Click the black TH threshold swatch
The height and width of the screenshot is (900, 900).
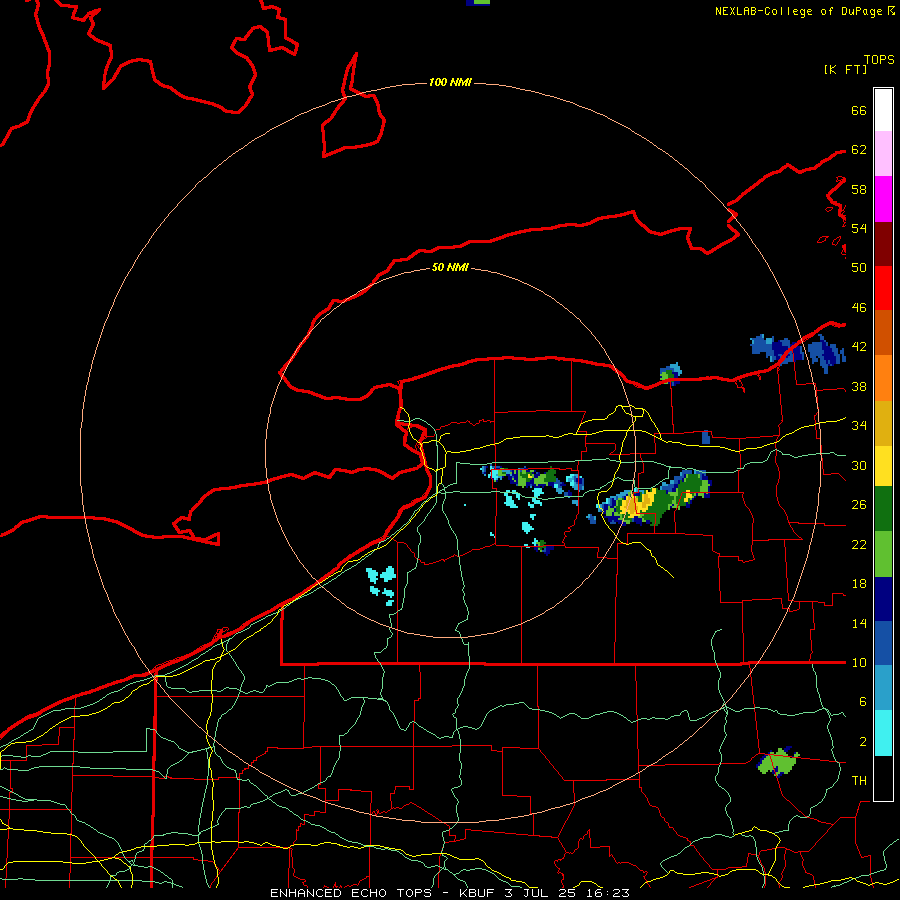click(x=883, y=778)
